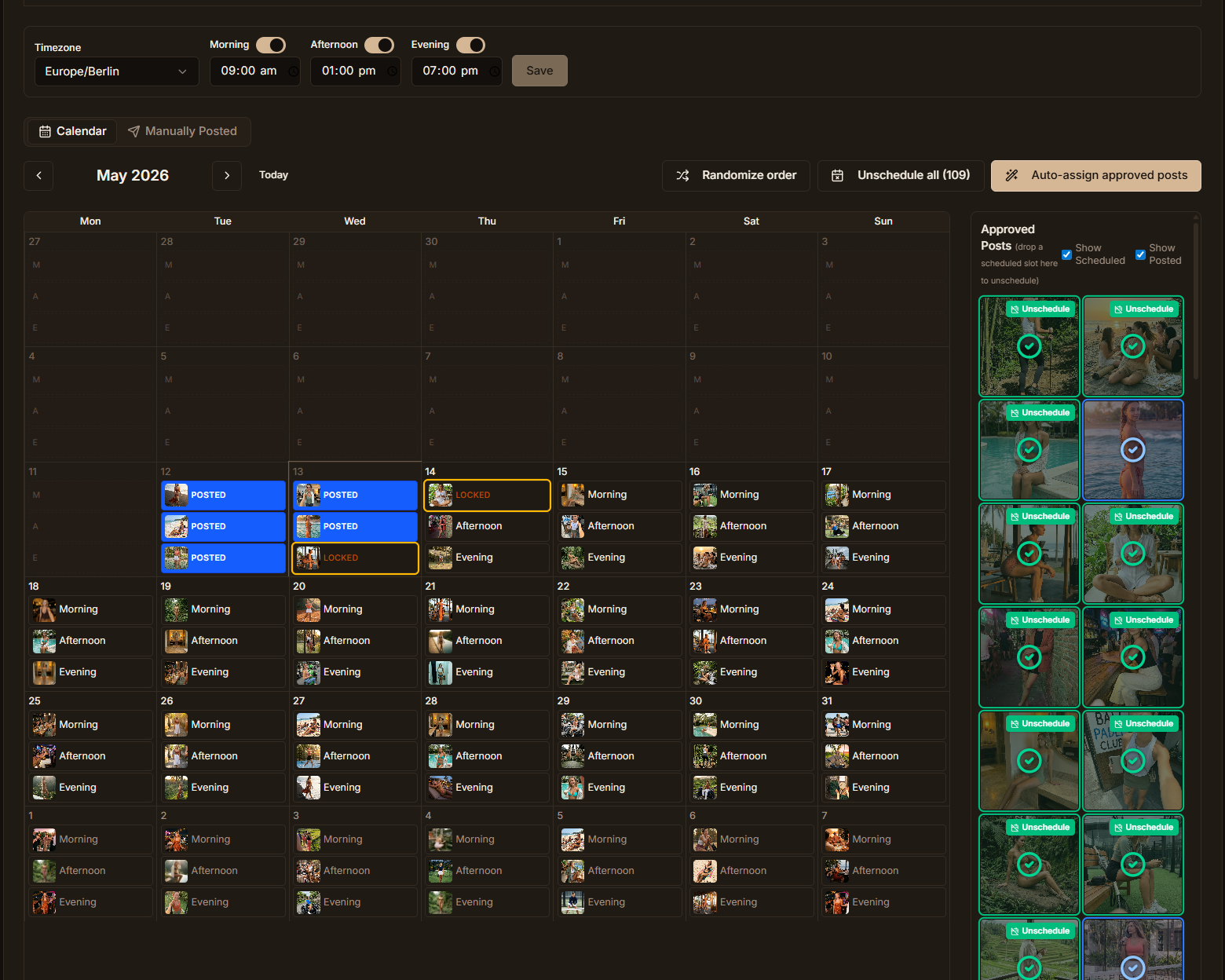Viewport: 1225px width, 980px height.
Task: Switch to the Calendar tab
Action: click(x=73, y=131)
